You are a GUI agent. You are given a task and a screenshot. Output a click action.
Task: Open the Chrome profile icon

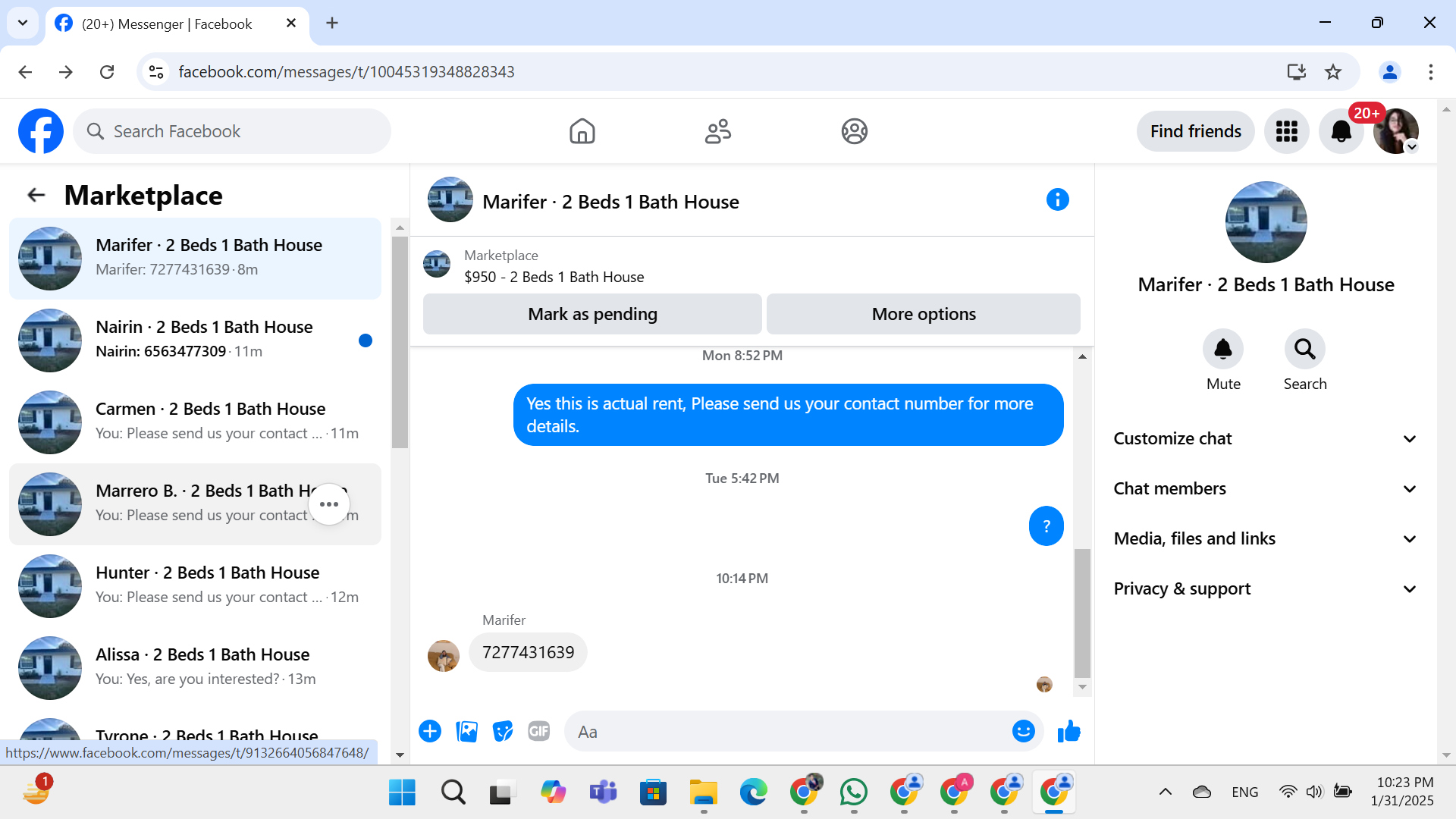pyautogui.click(x=1390, y=72)
